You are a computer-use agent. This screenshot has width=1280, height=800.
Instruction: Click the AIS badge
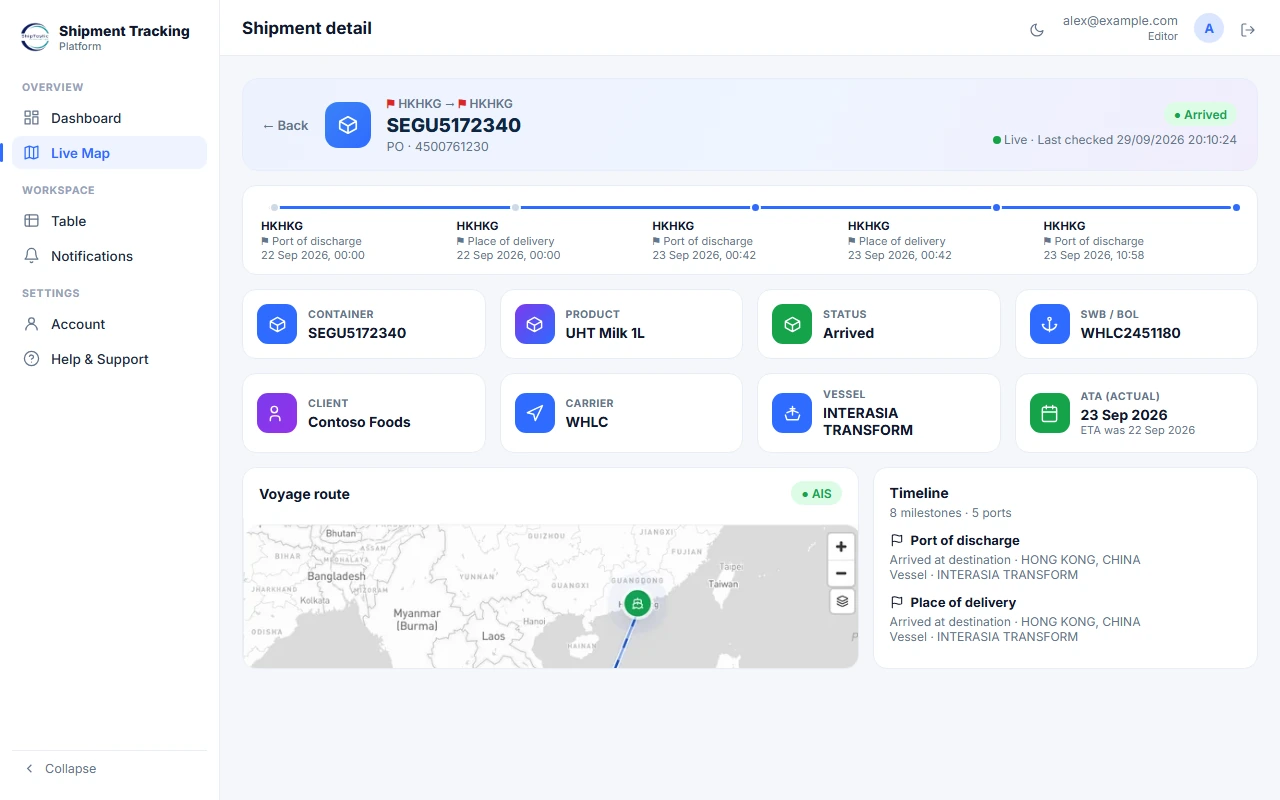point(816,494)
